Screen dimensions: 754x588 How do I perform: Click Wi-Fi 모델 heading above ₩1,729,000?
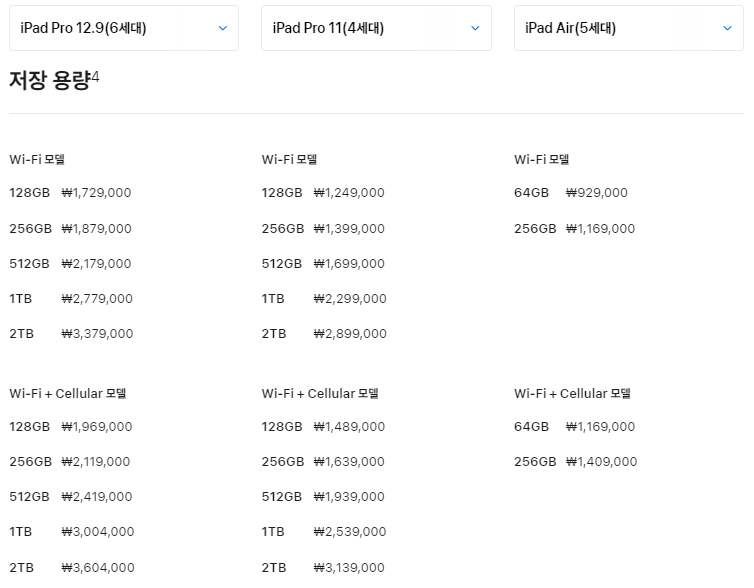click(37, 159)
